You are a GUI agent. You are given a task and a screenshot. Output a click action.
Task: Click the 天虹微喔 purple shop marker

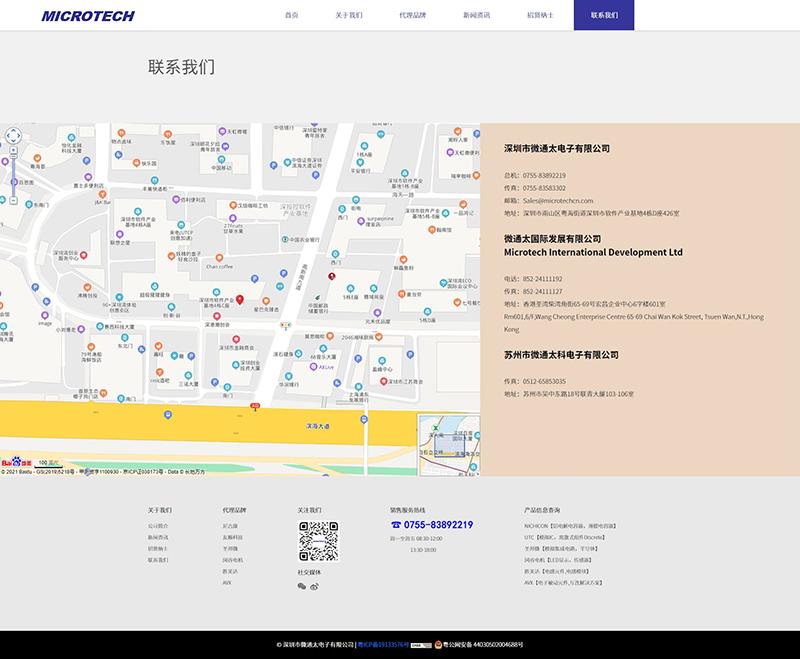coord(222,131)
